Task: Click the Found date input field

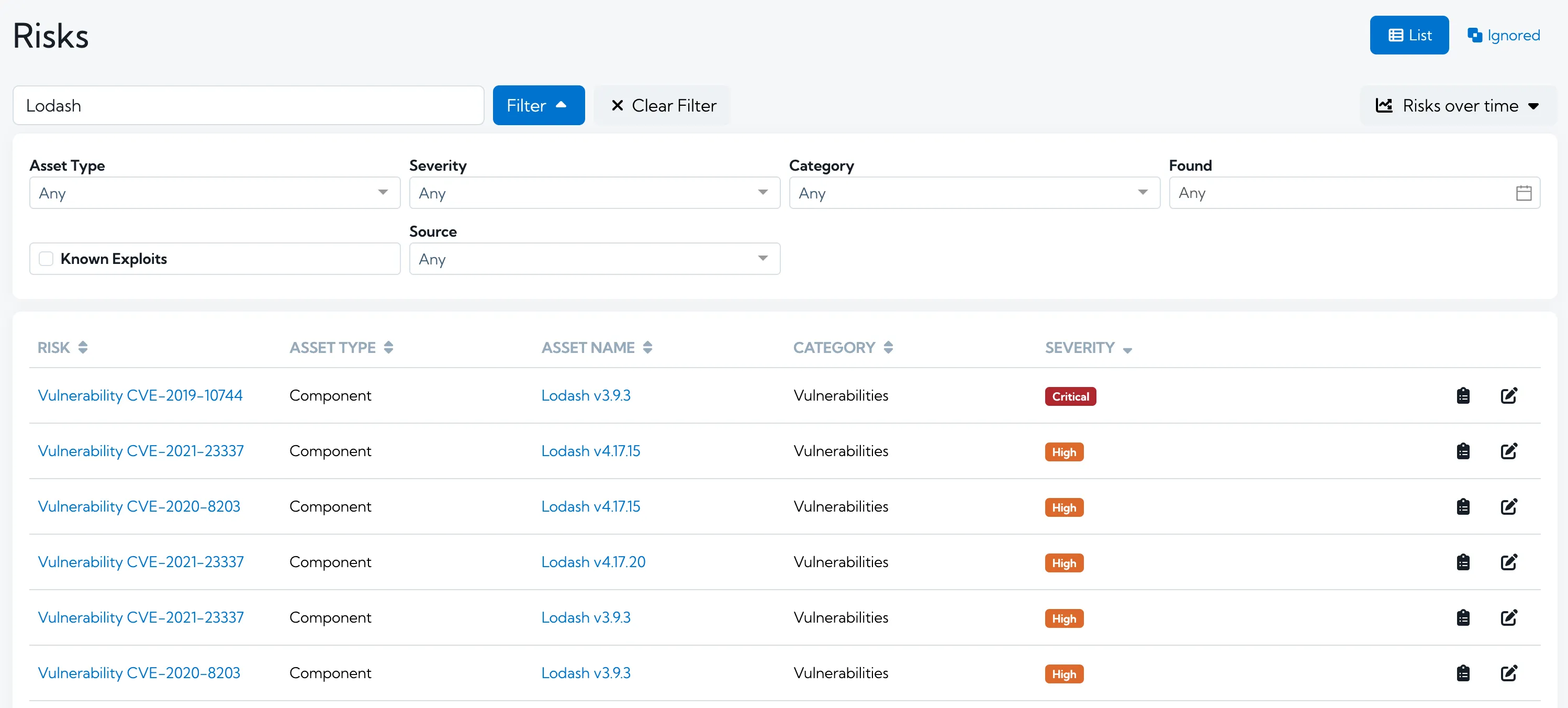Action: point(1354,193)
